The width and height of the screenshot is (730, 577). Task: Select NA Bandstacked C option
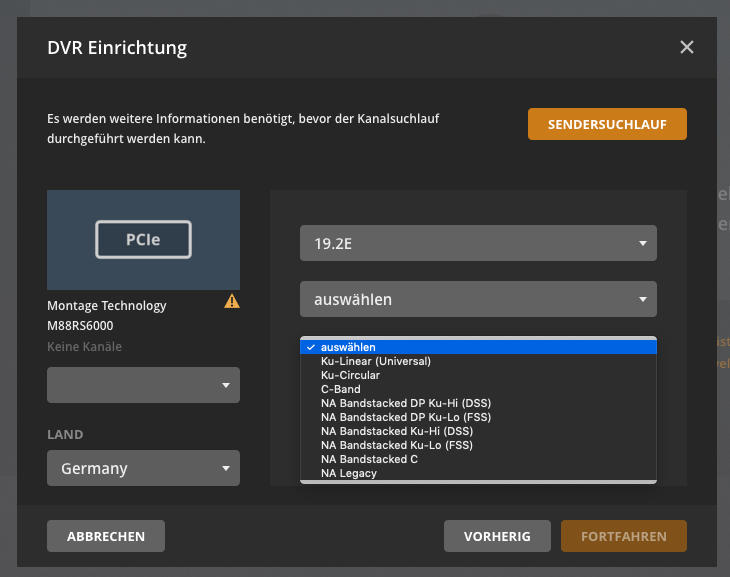478,459
